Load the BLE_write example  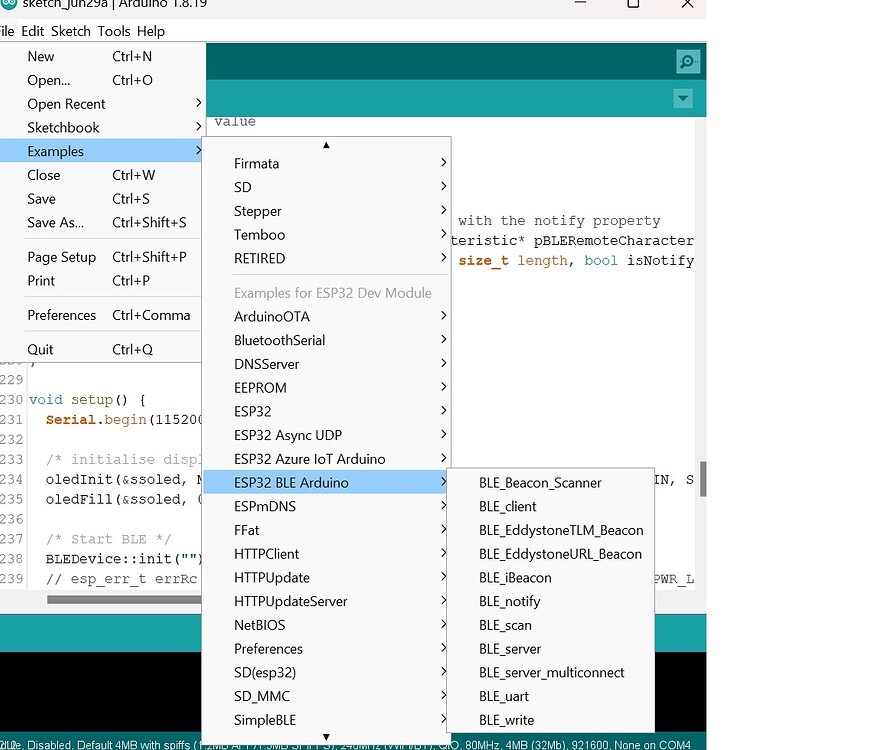(x=551, y=720)
